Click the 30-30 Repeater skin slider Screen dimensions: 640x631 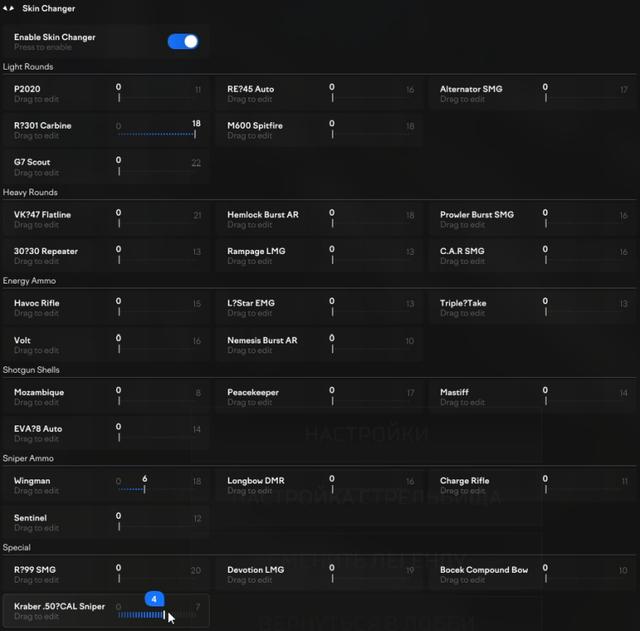(x=158, y=260)
